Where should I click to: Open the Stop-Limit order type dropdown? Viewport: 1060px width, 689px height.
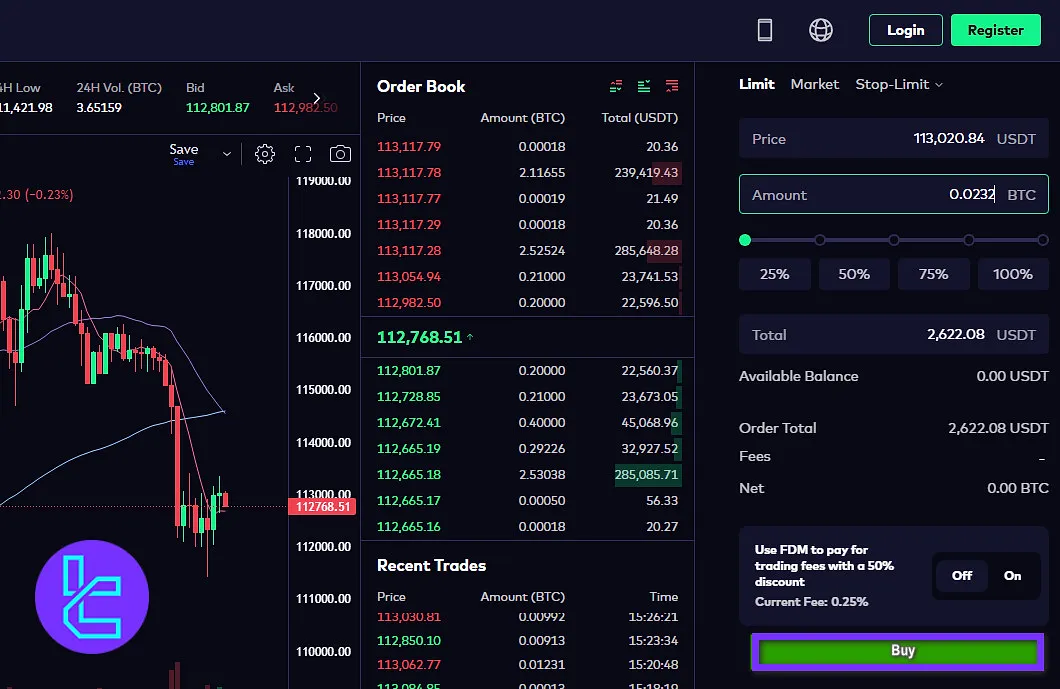898,84
